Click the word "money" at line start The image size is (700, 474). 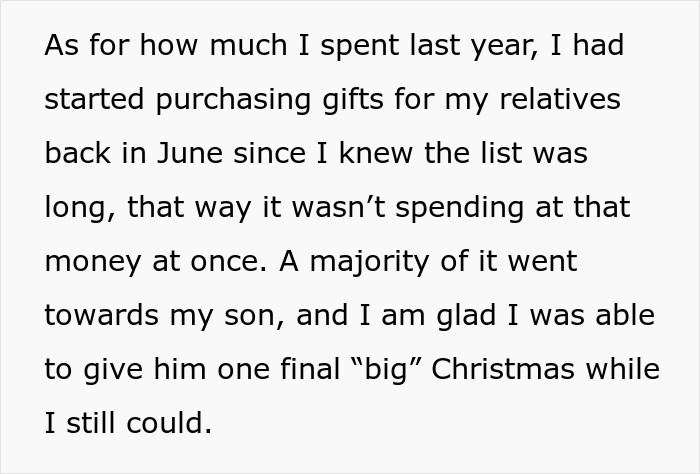coord(90,261)
